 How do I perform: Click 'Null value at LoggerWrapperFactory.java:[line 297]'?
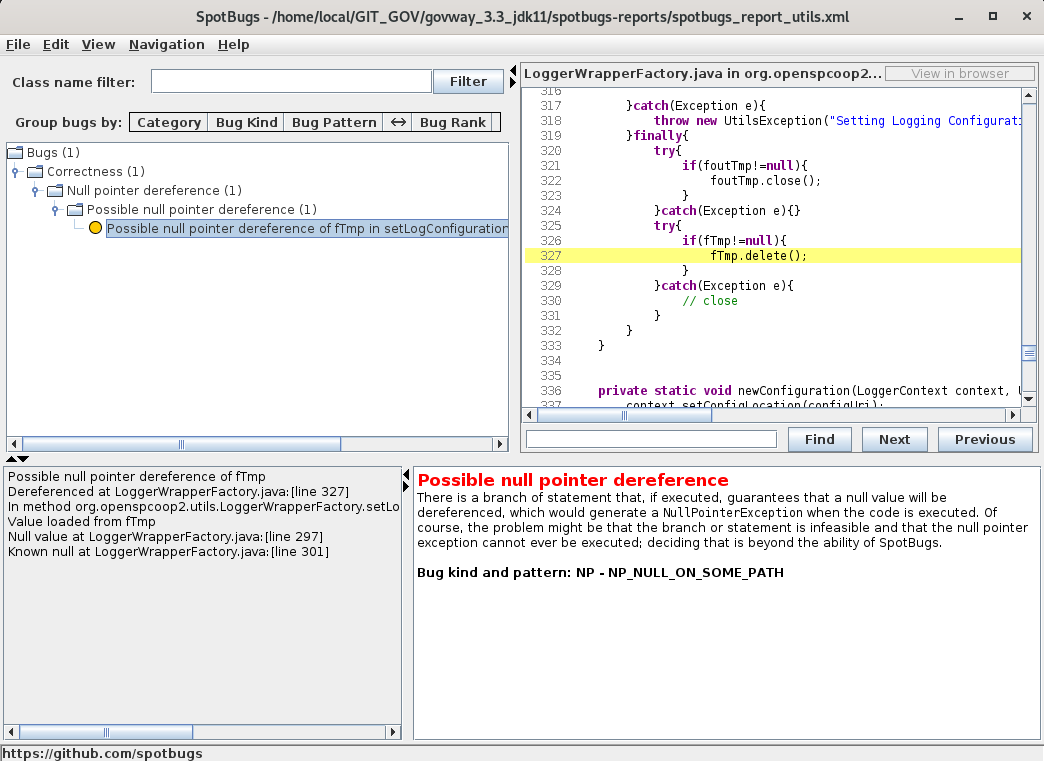165,537
